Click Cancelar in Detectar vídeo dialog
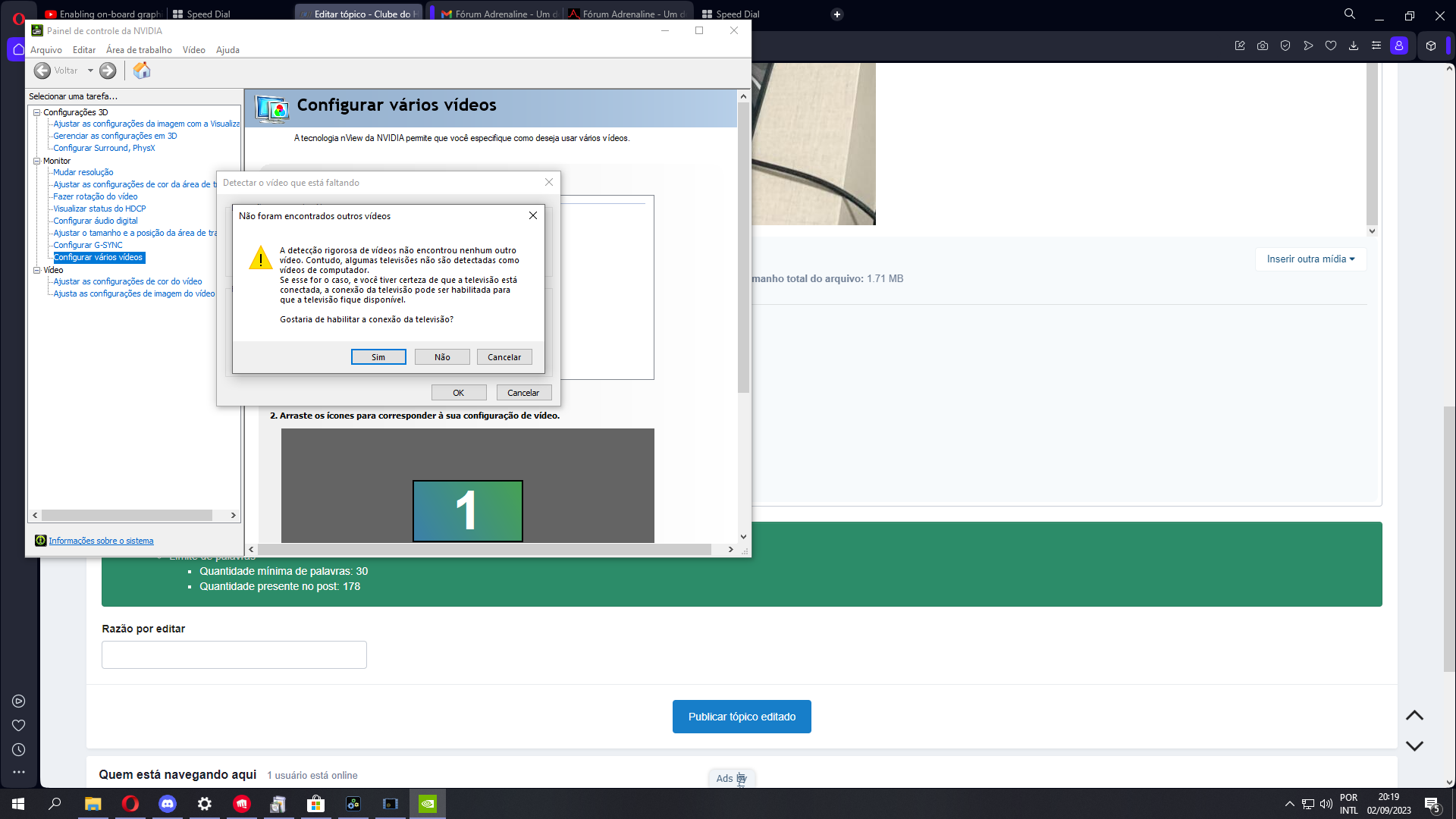 point(523,393)
